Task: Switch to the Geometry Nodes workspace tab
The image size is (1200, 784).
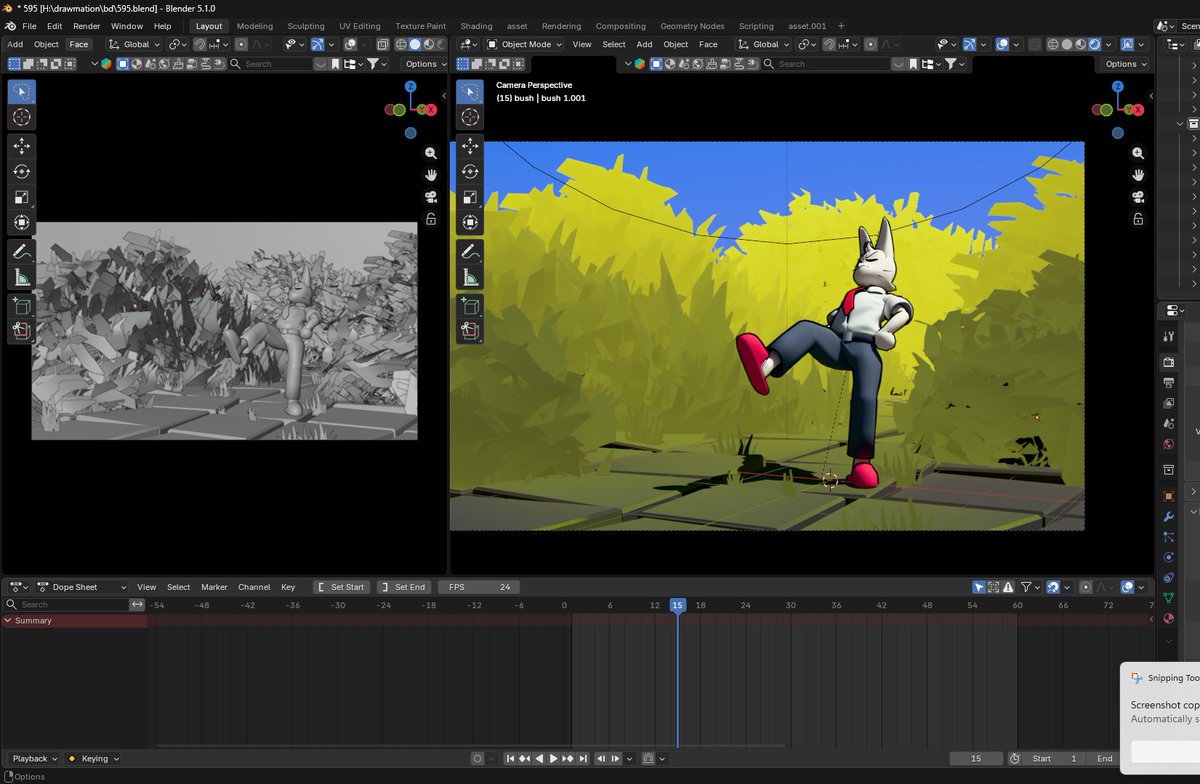Action: click(x=692, y=26)
